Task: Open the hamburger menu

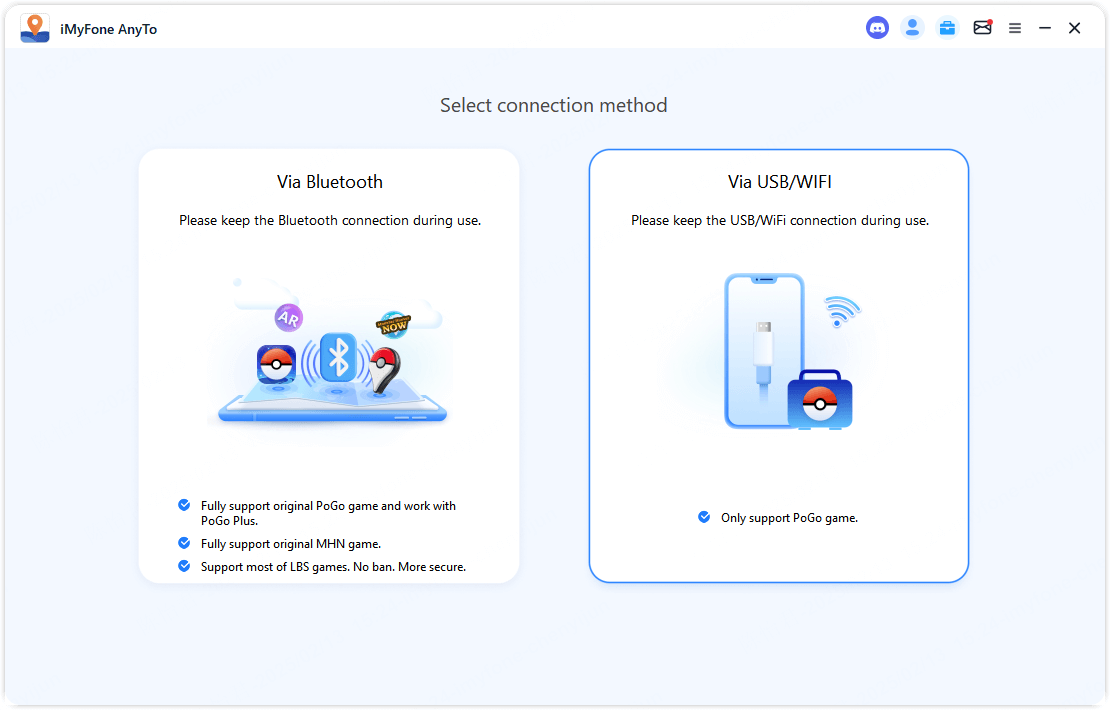Action: 1015,28
